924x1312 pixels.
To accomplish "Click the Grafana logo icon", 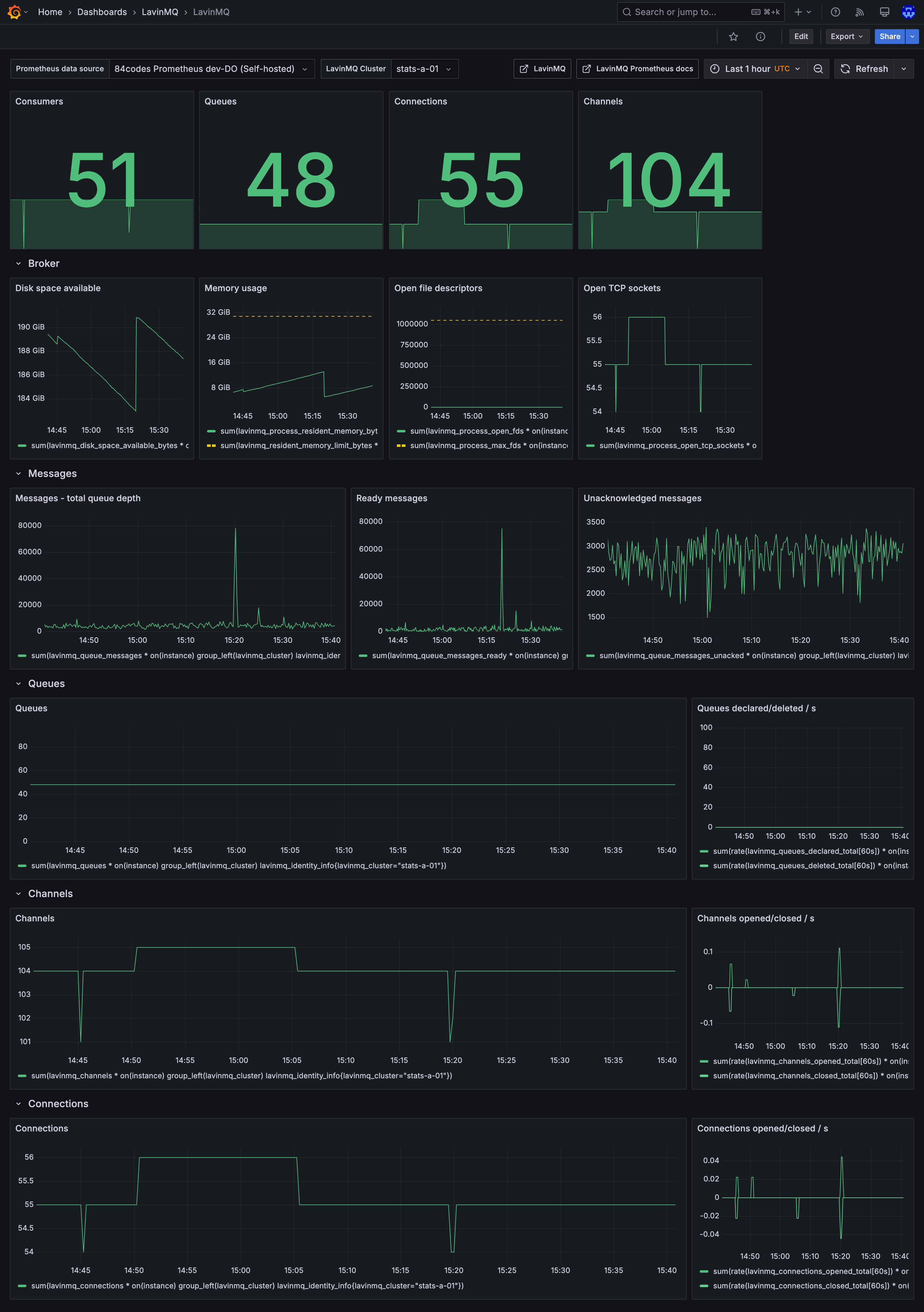I will point(14,12).
